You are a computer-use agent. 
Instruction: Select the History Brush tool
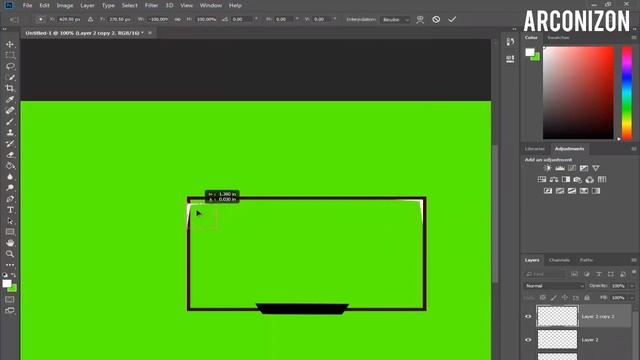(x=10, y=143)
